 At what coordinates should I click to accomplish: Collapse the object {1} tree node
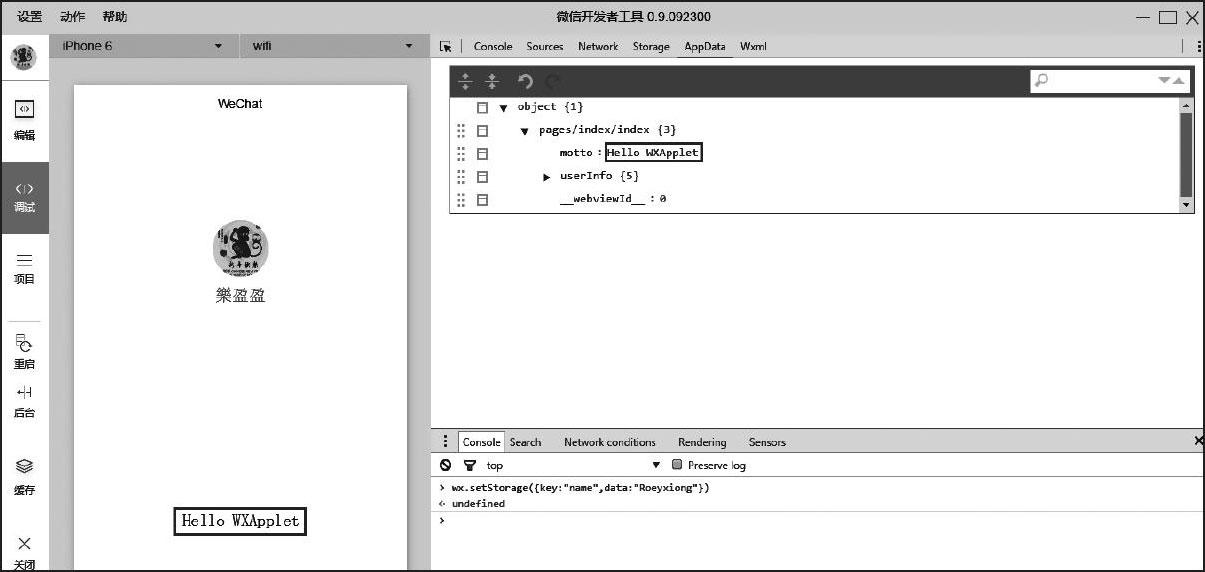pos(503,108)
